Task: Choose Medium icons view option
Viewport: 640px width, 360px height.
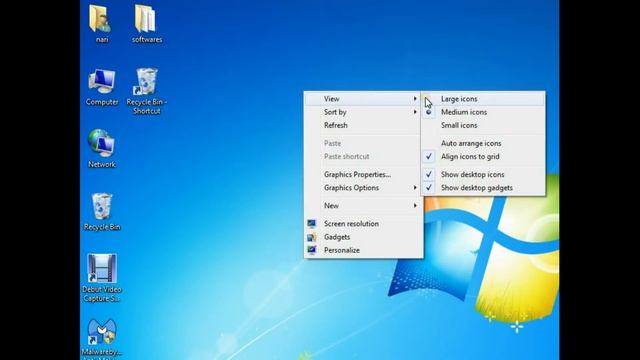Action: [x=483, y=112]
